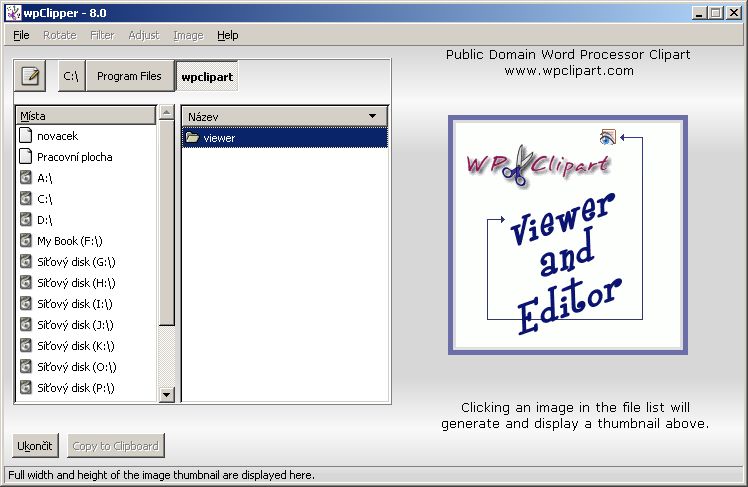
Task: Click the places list scrollbar thumb
Action: pos(166,223)
